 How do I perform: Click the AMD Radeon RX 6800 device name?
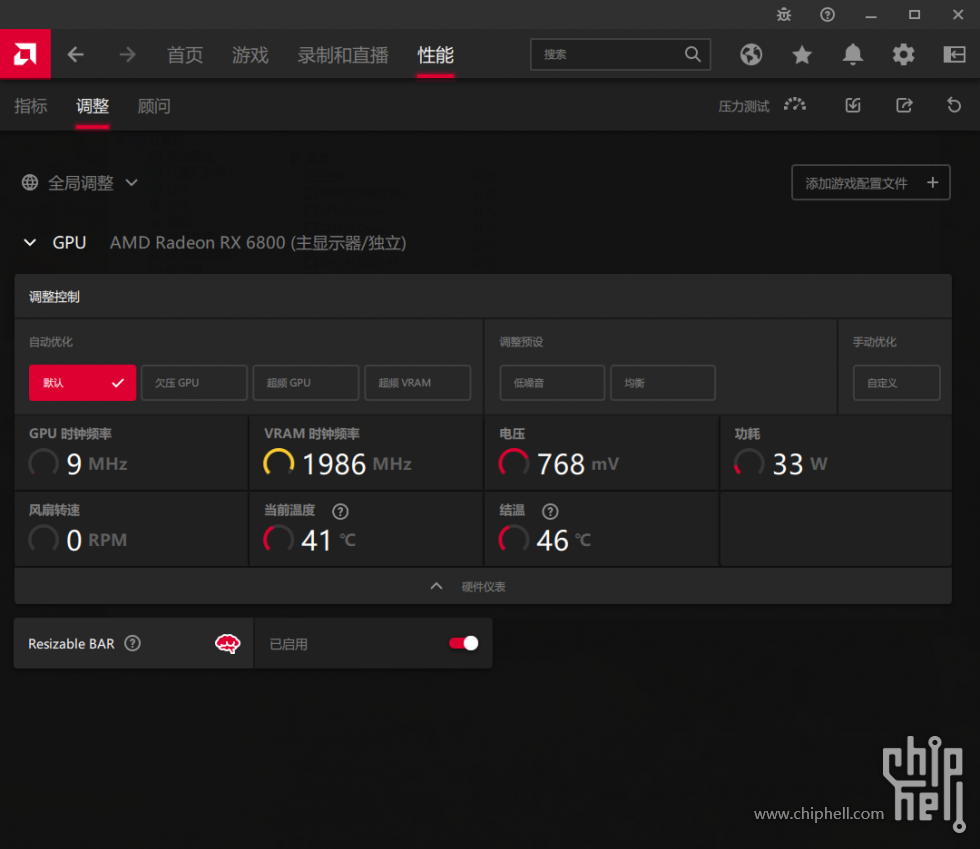pyautogui.click(x=258, y=243)
